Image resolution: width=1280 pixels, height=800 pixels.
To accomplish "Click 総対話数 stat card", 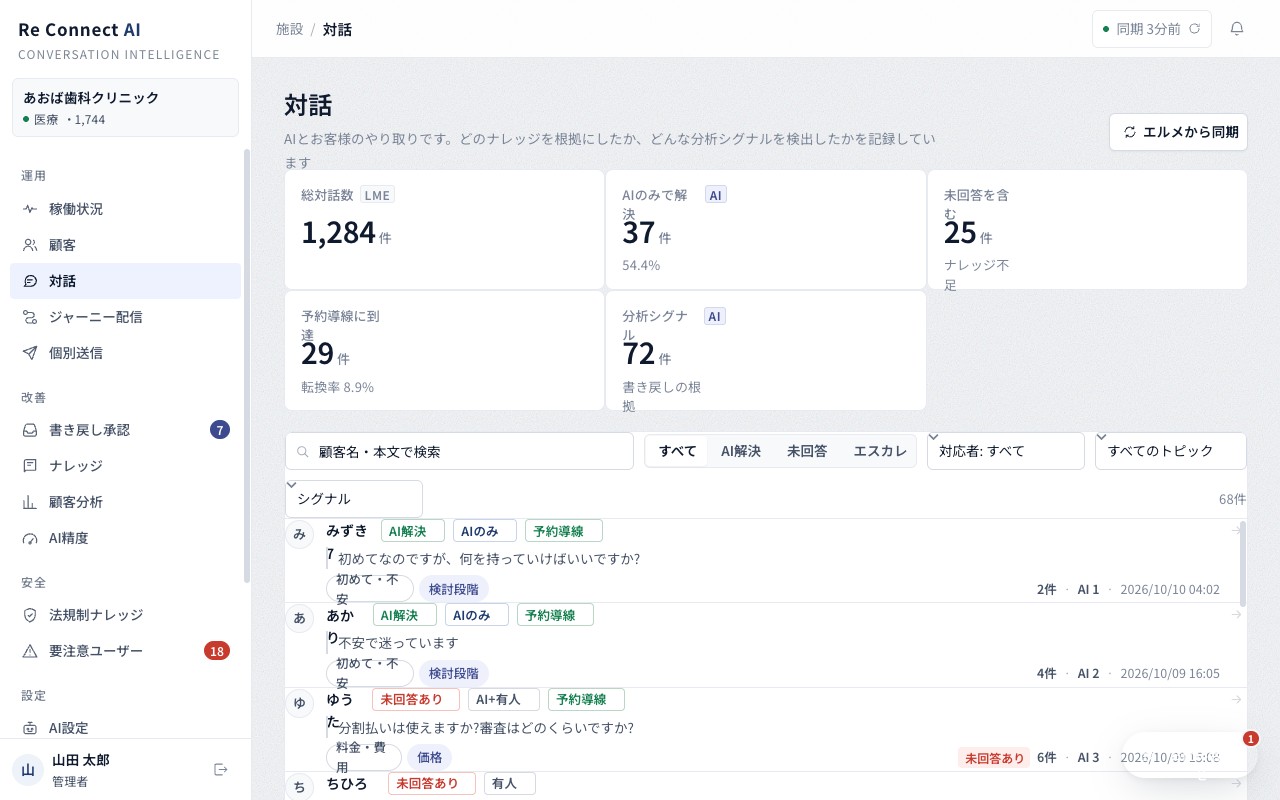I will pyautogui.click(x=444, y=230).
